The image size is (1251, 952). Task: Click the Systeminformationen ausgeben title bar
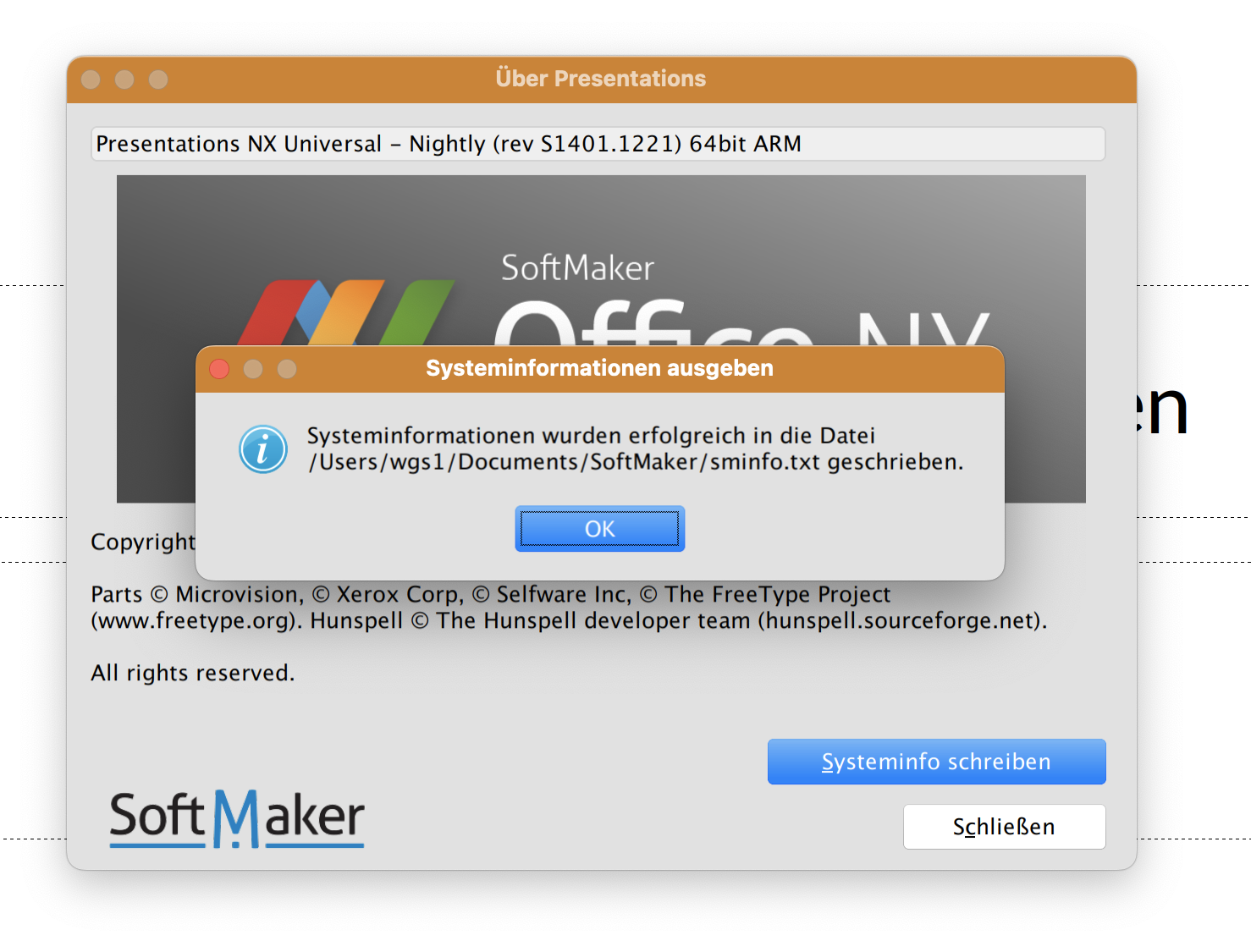click(x=599, y=369)
